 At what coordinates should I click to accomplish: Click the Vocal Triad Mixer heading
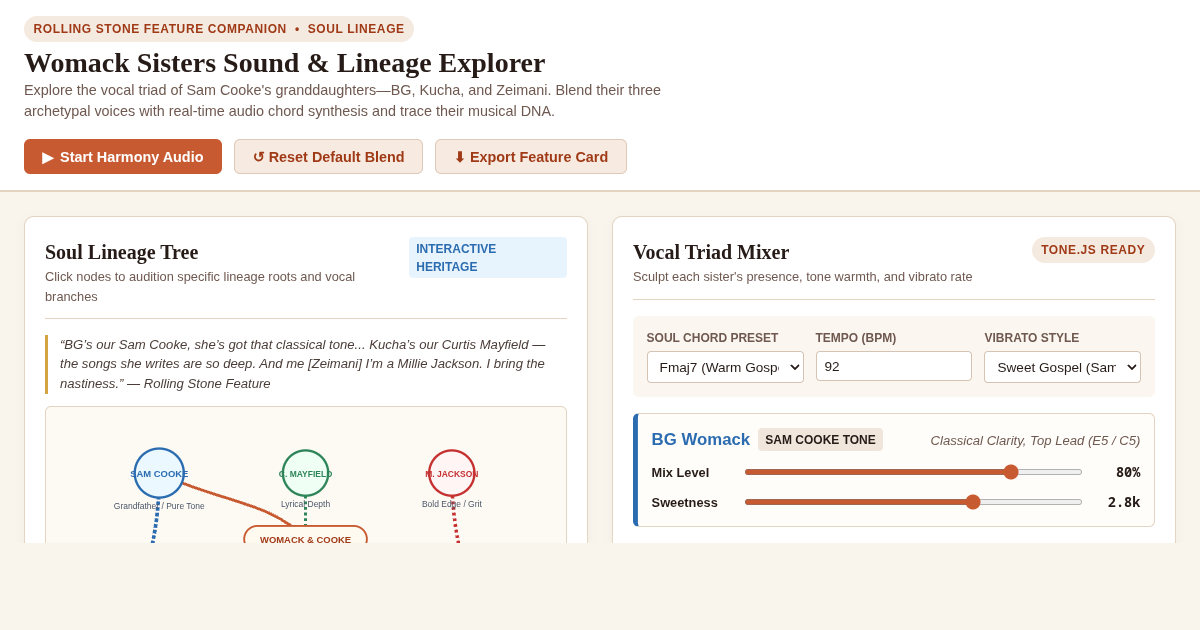[711, 252]
